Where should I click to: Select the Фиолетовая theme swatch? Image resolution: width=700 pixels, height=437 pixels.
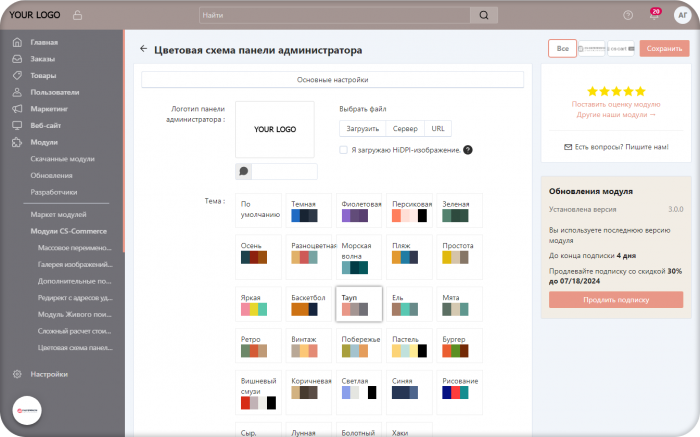coord(359,211)
